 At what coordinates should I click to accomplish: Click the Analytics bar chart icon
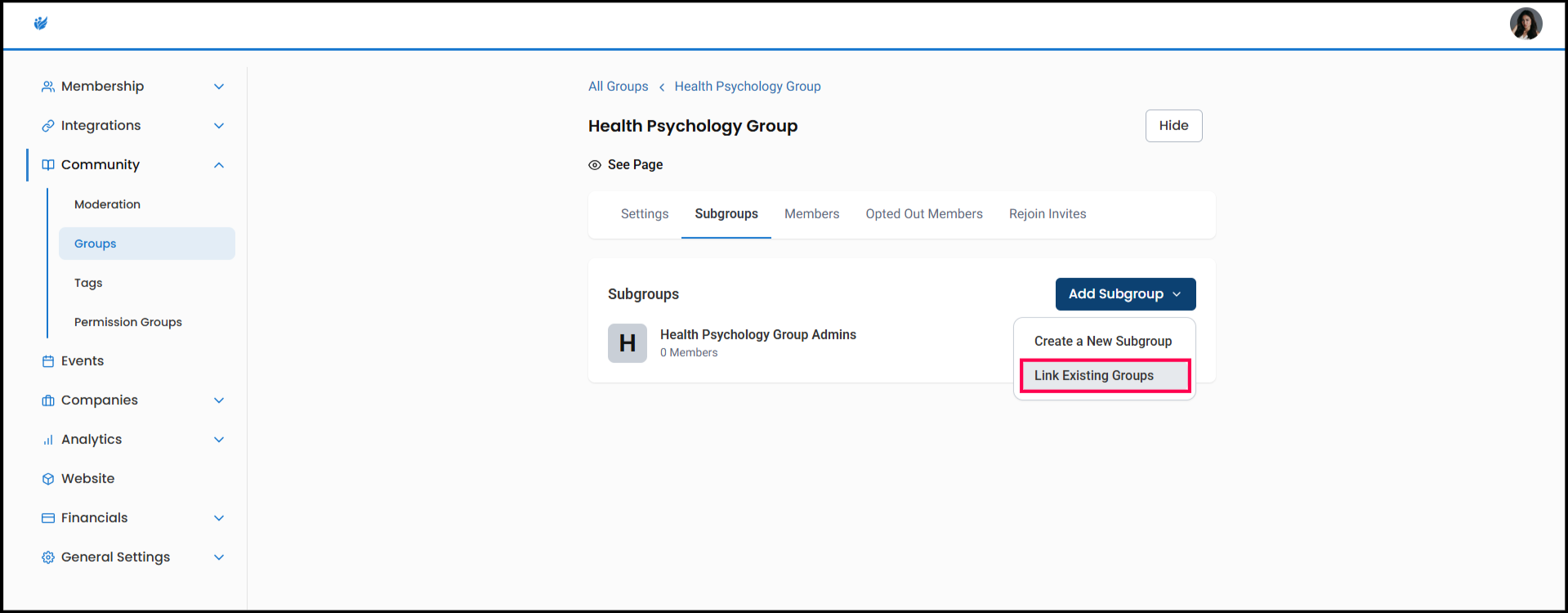tap(48, 440)
